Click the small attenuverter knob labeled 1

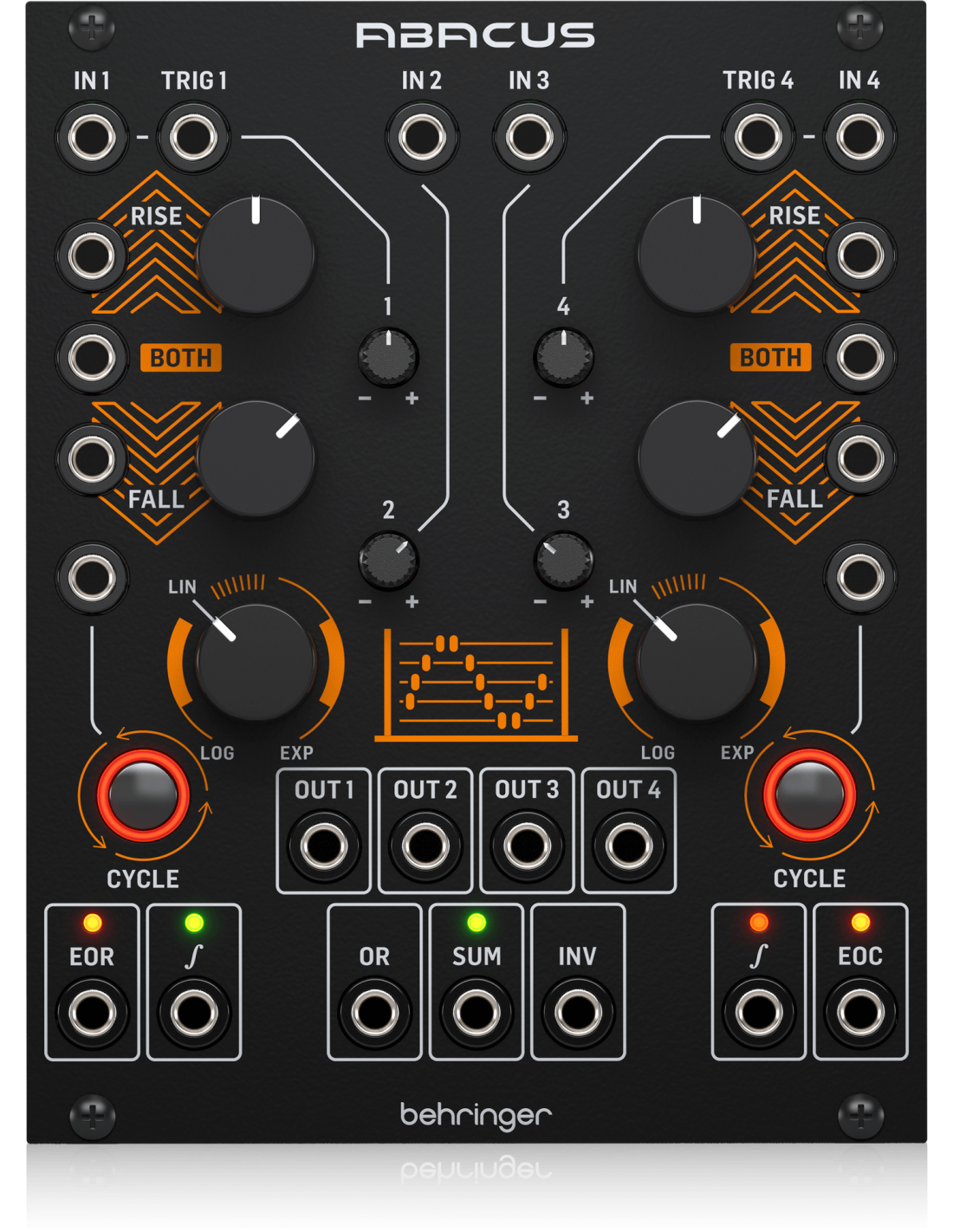(x=388, y=357)
